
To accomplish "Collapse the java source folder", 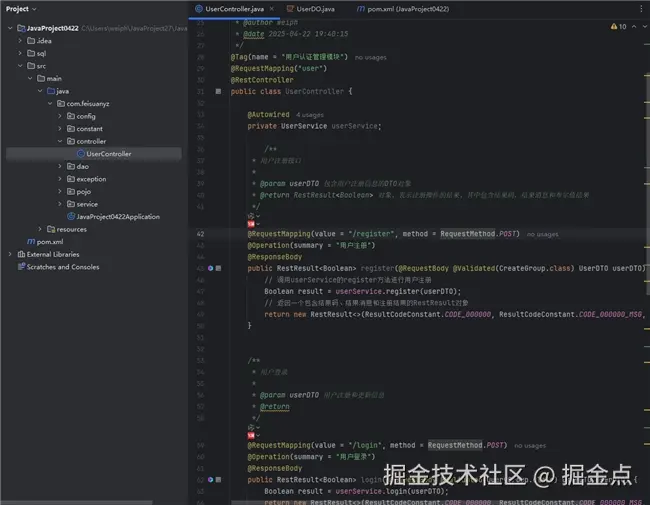I will tap(40, 91).
